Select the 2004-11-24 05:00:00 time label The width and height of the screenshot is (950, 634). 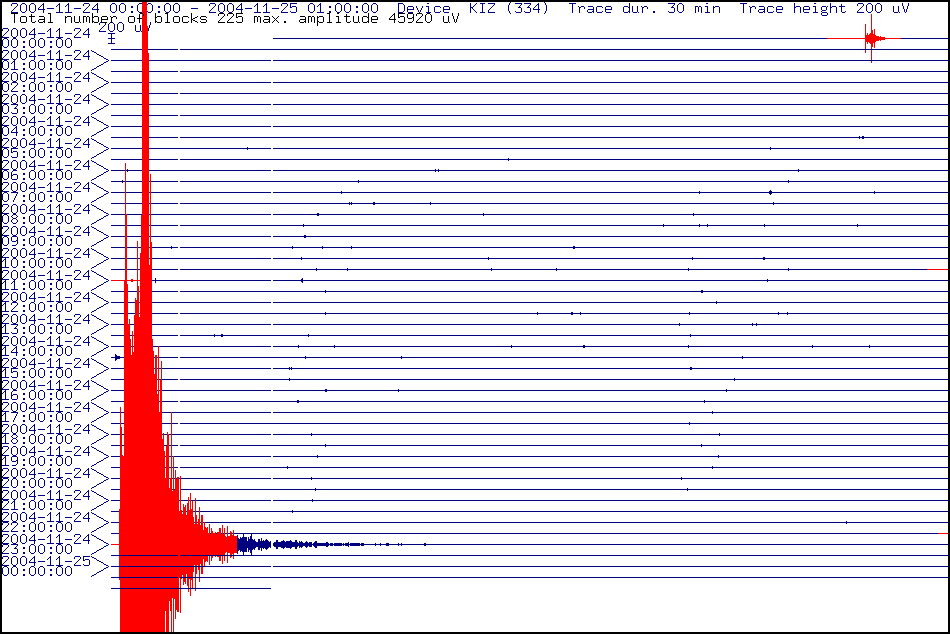click(46, 148)
